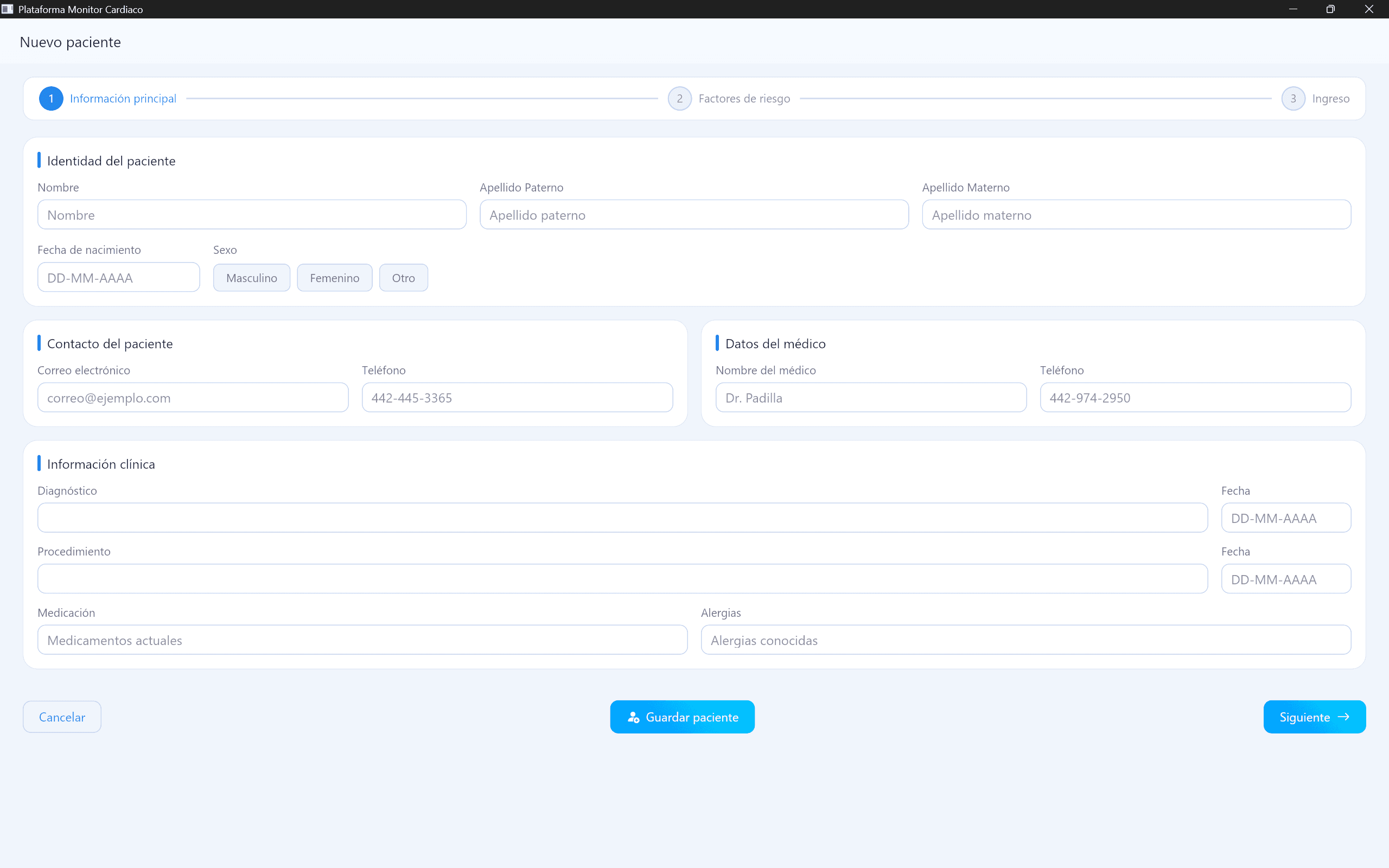Click the Contacto del paciente heading
The image size is (1389, 868).
click(x=110, y=343)
